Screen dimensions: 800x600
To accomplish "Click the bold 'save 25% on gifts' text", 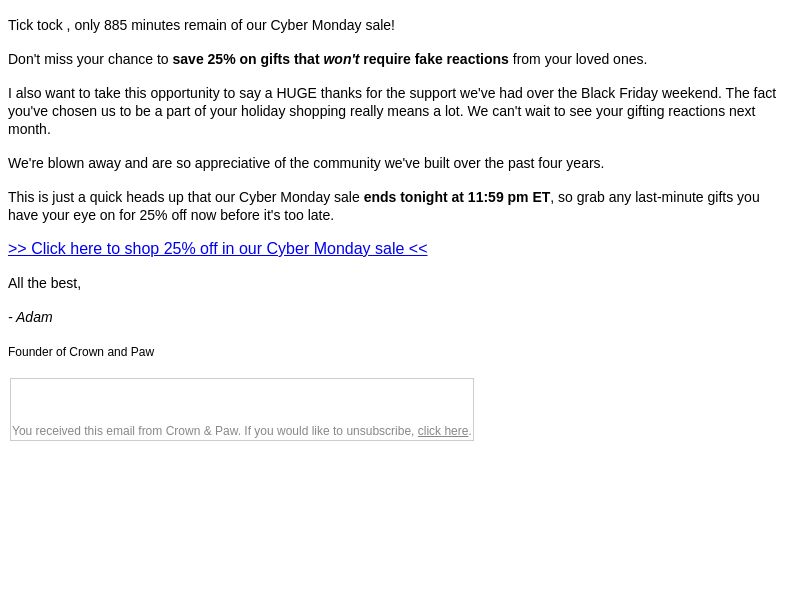I will [x=246, y=59].
